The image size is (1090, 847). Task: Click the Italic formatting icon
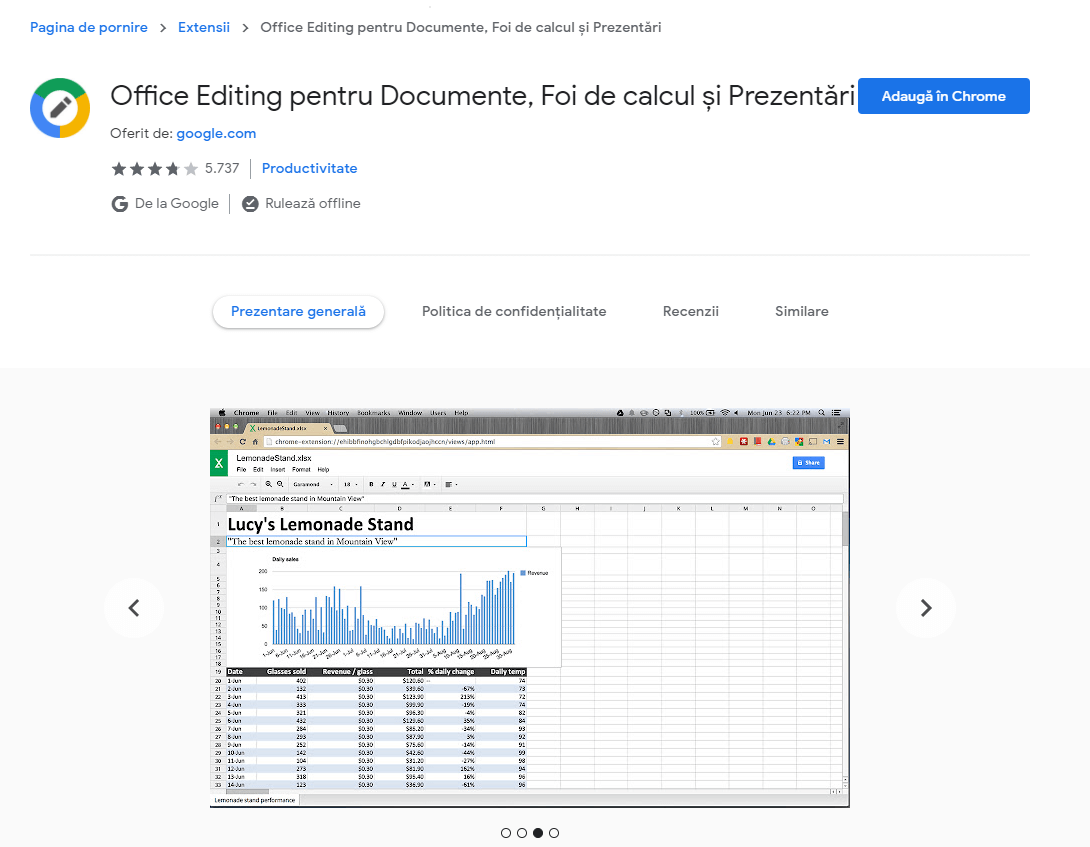pyautogui.click(x=382, y=484)
